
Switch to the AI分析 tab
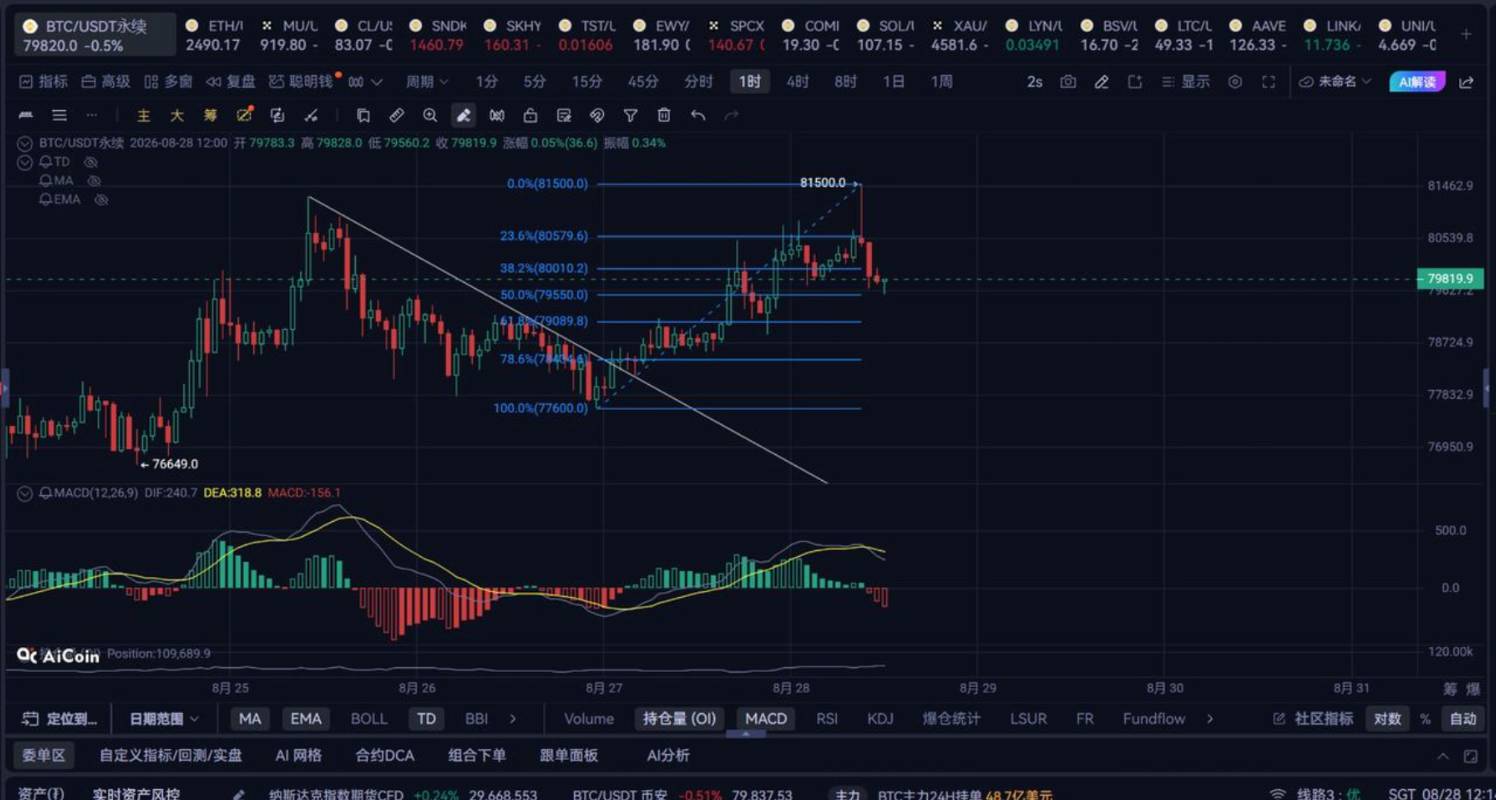point(668,756)
